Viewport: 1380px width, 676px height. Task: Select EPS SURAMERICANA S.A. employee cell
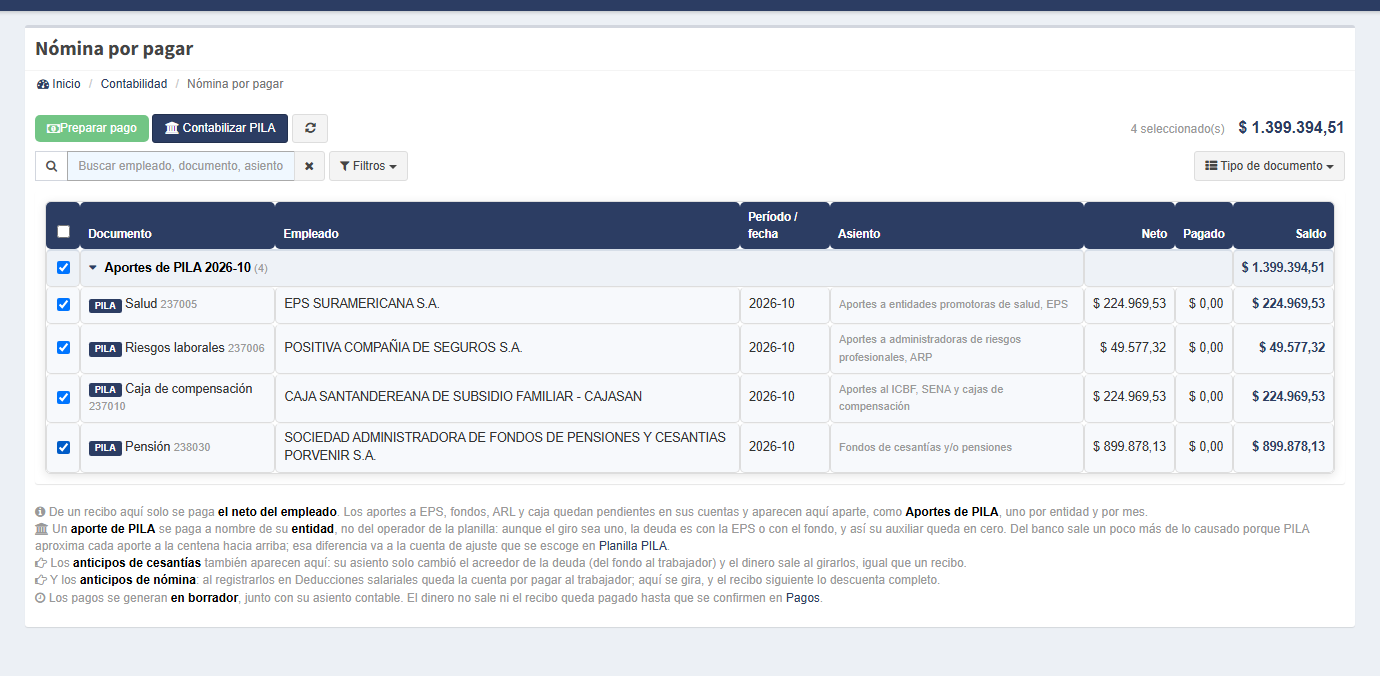[x=507, y=304]
